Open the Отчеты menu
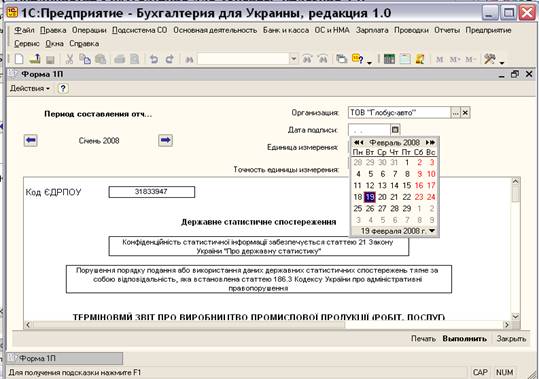The height and width of the screenshot is (379, 539). tap(447, 30)
